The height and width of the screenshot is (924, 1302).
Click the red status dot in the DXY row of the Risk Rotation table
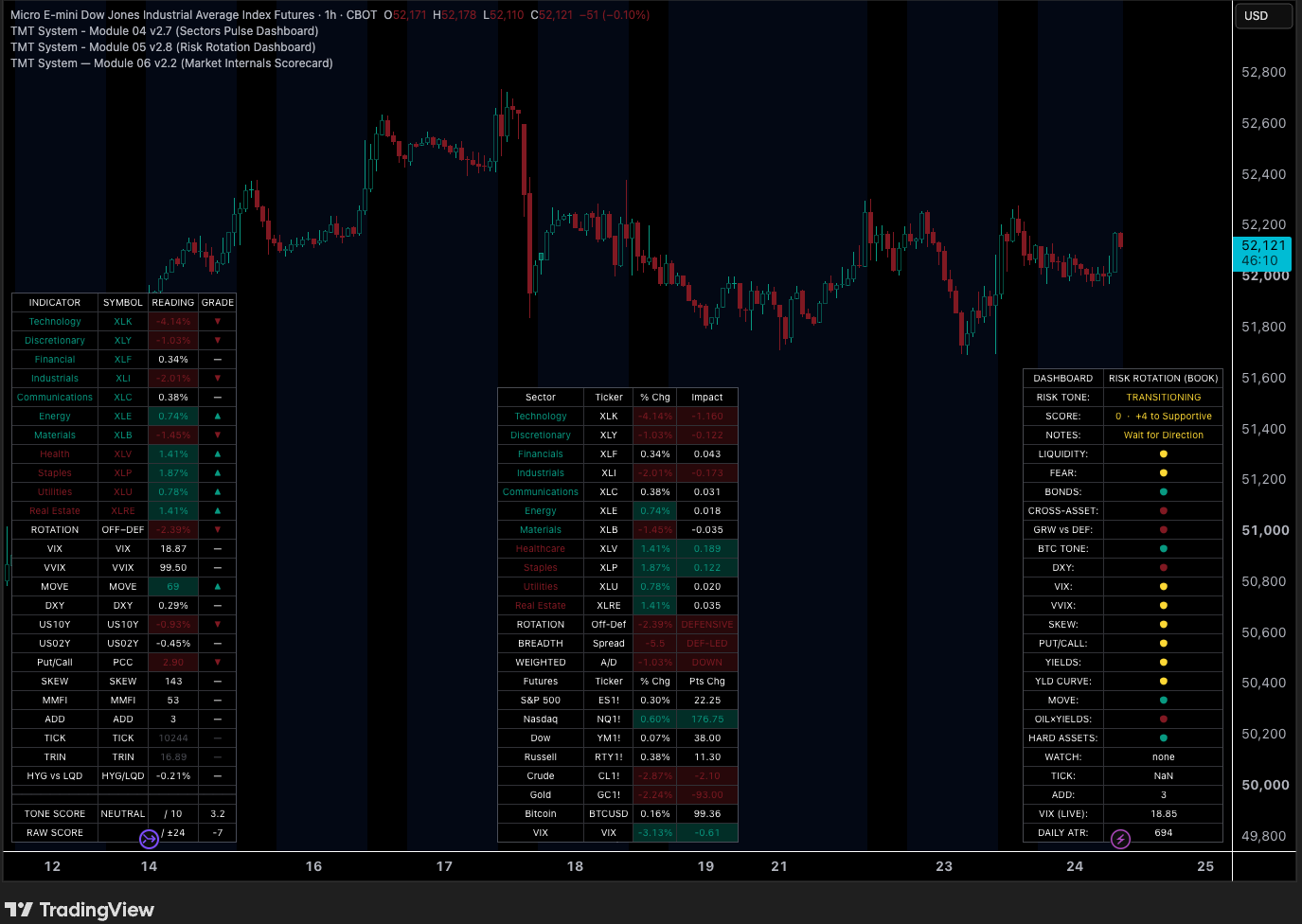tap(1164, 568)
